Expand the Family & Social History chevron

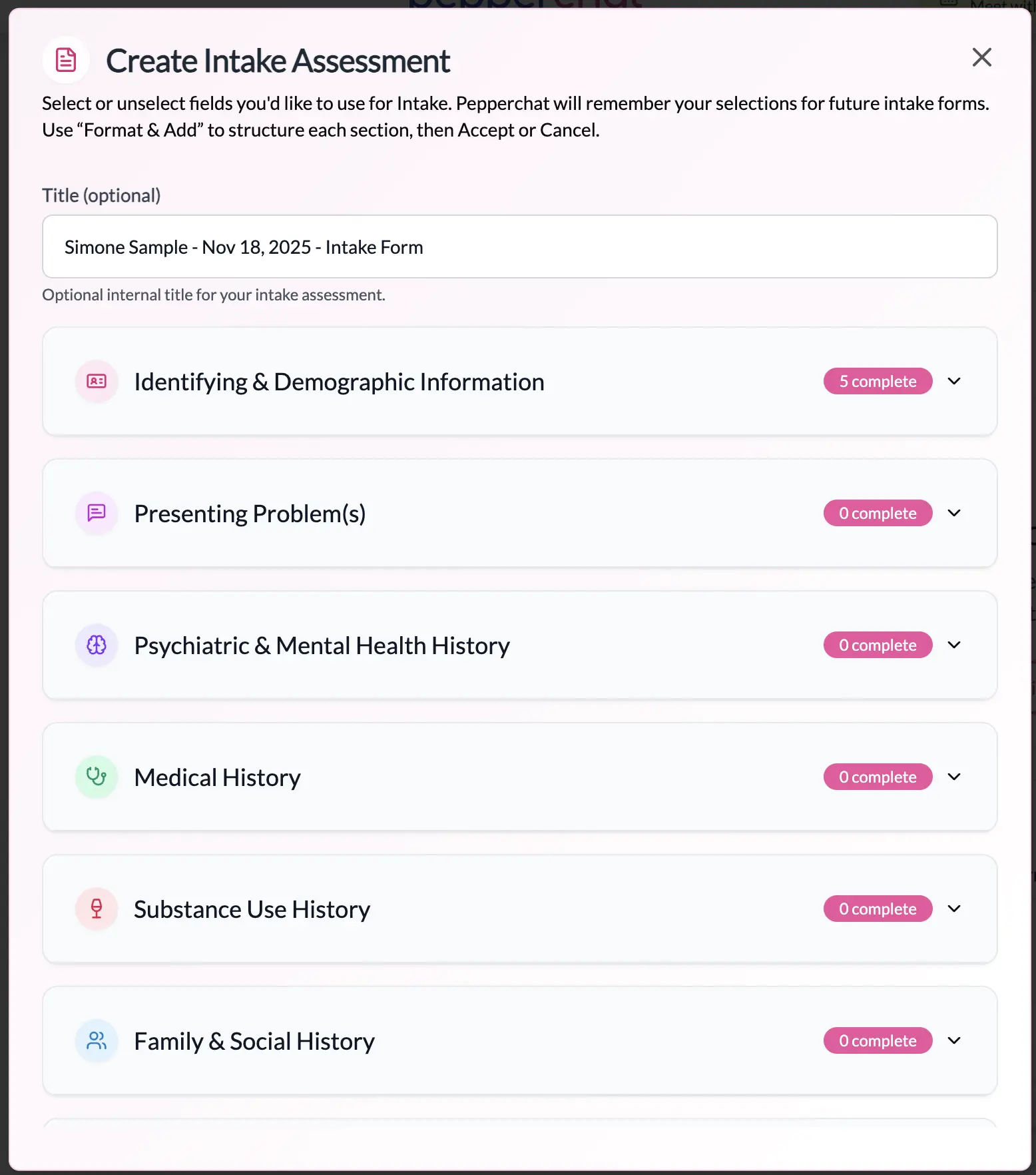coord(954,1040)
